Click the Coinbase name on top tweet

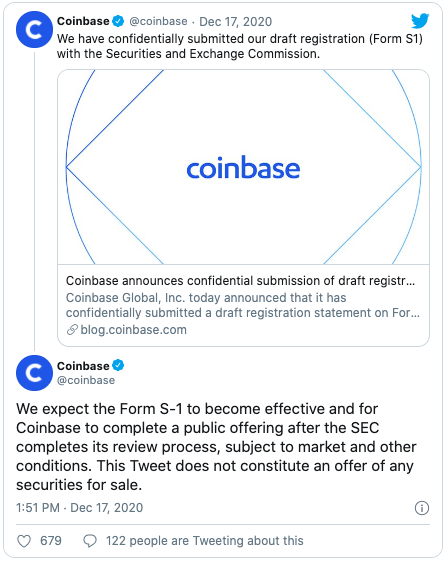(x=83, y=21)
